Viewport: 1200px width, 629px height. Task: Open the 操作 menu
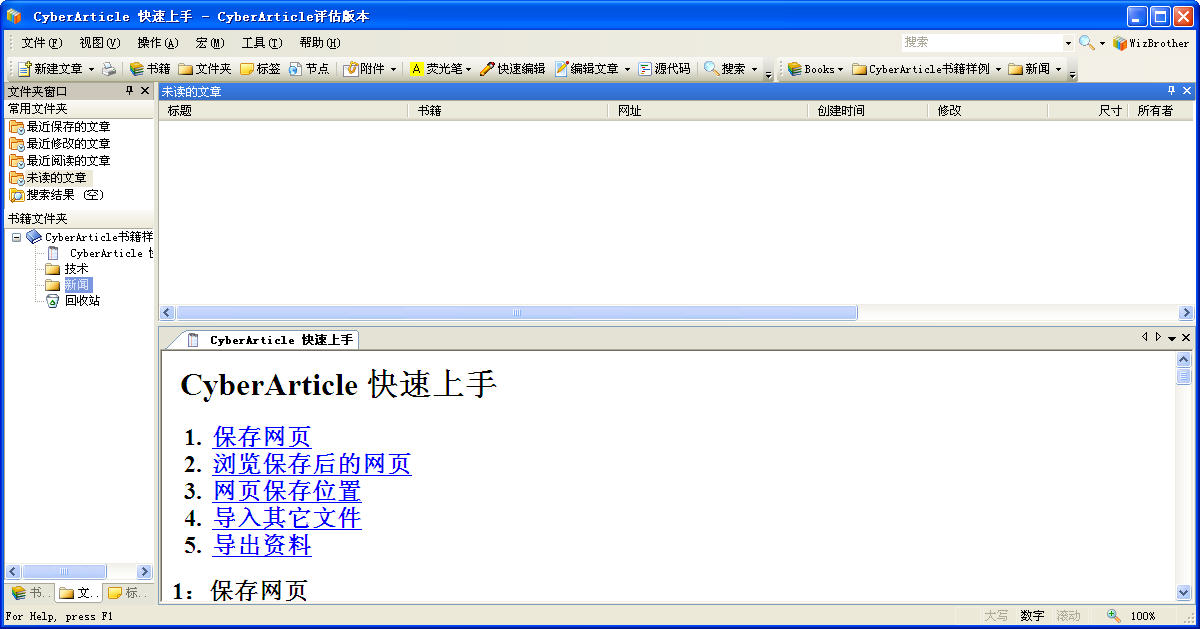click(157, 43)
